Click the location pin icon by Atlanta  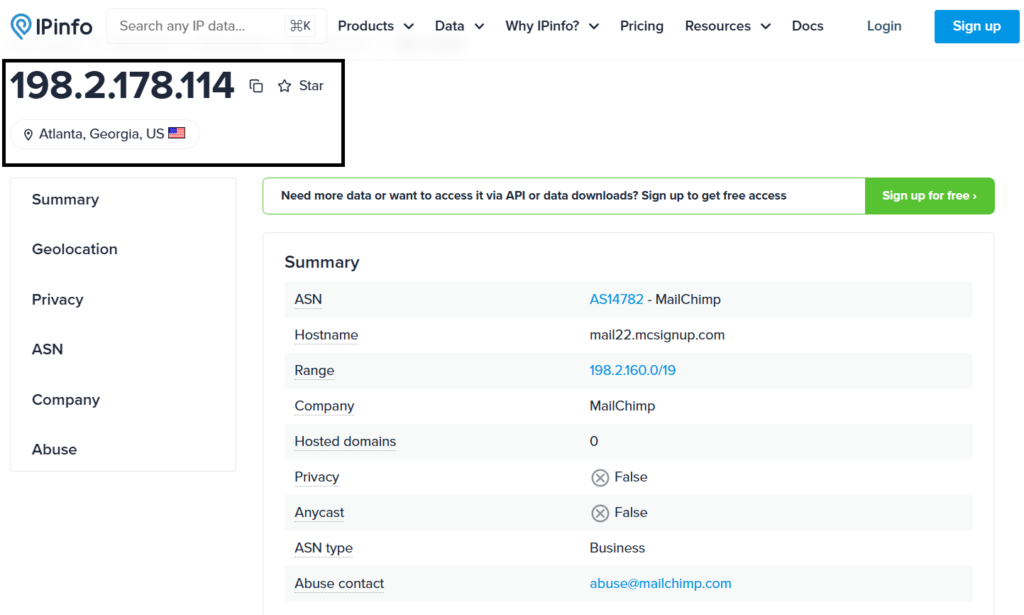coord(28,134)
